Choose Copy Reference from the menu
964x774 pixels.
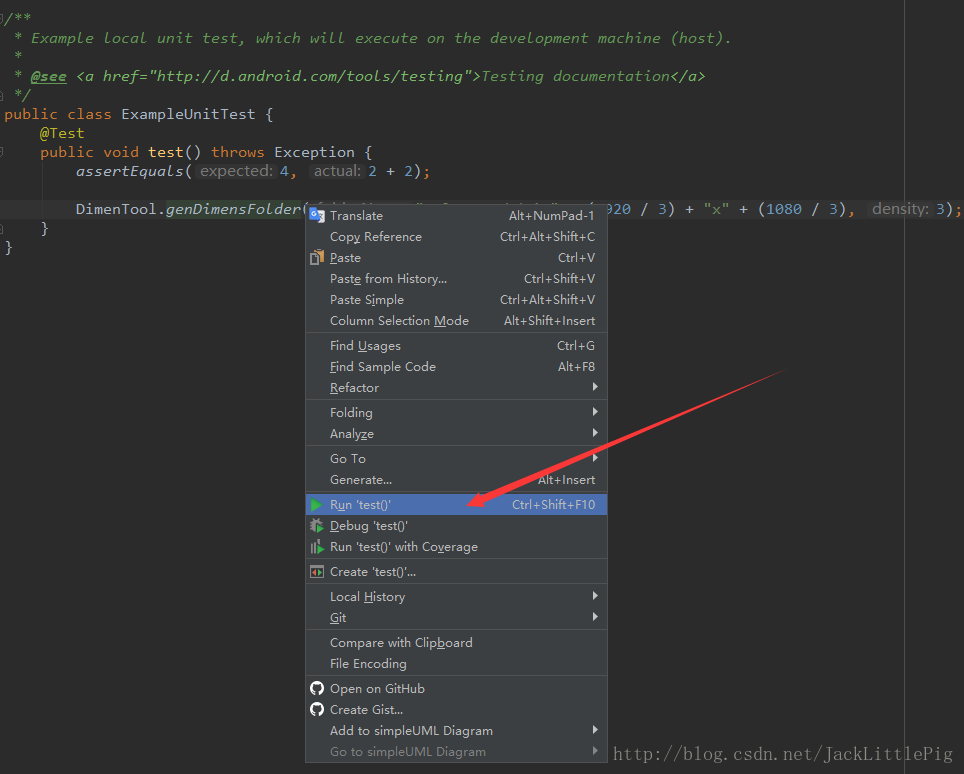456,237
